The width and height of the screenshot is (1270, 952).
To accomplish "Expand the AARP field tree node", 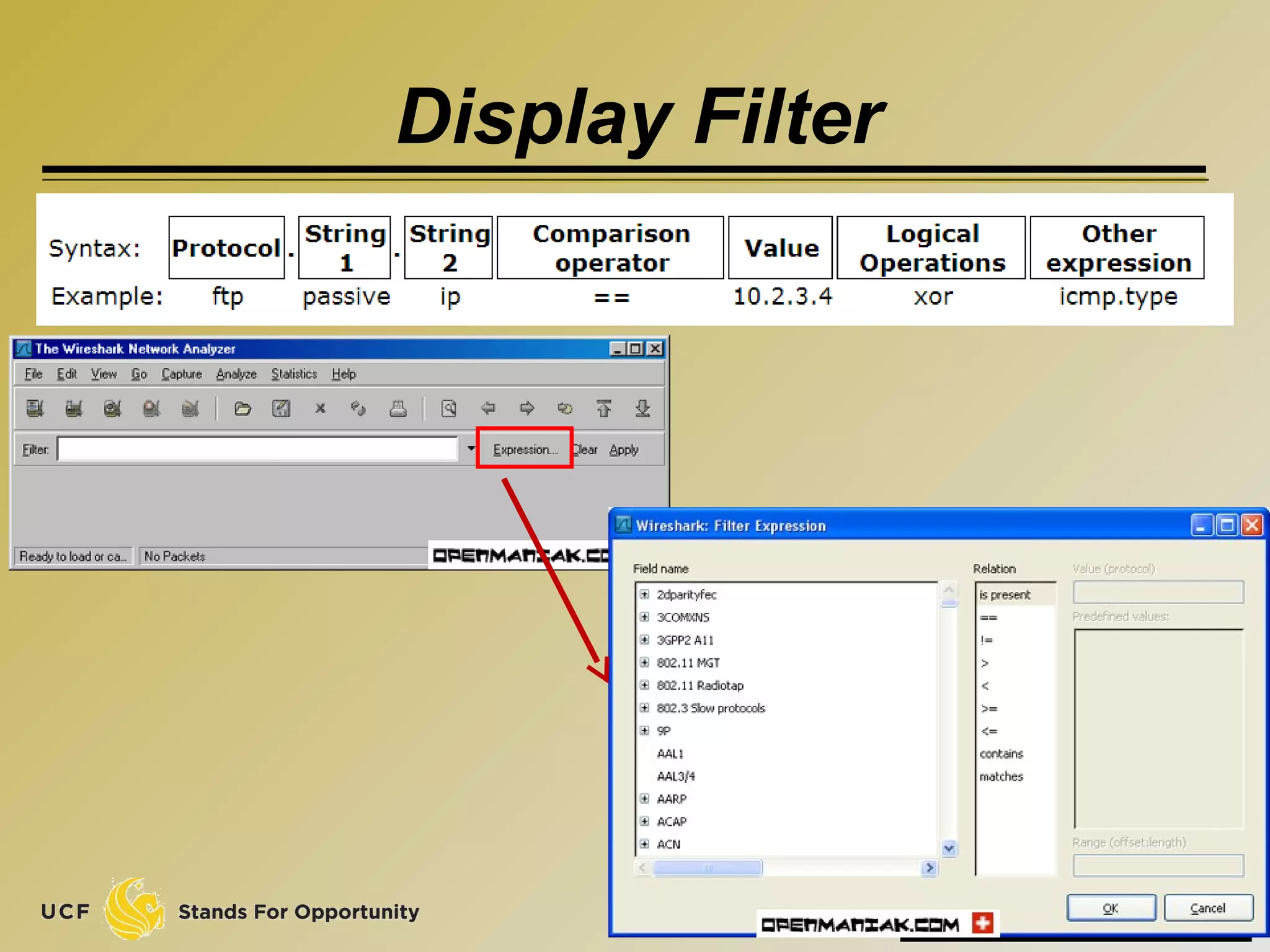I will [645, 798].
